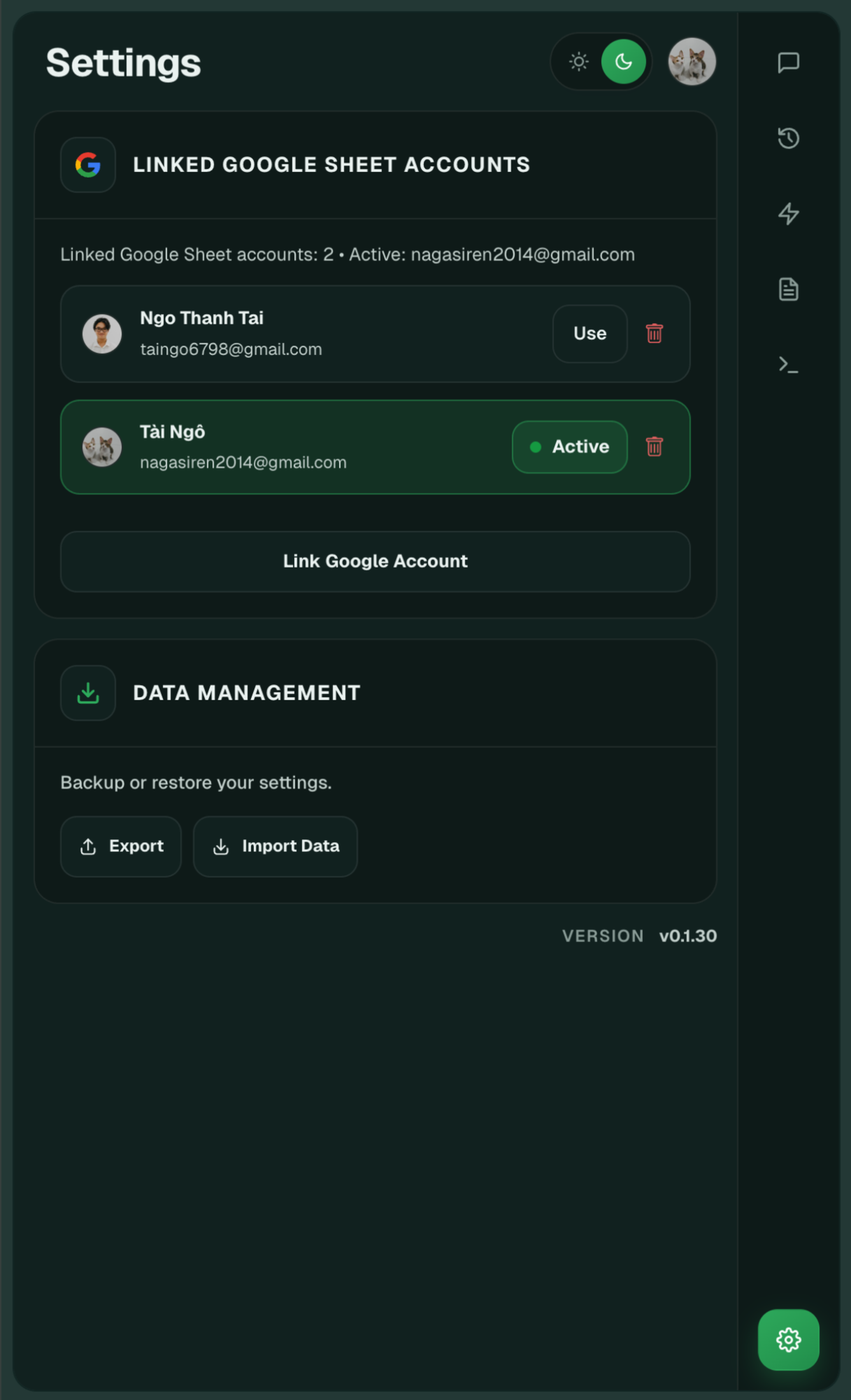Click the Export button
Viewport: 851px width, 1400px height.
(121, 846)
